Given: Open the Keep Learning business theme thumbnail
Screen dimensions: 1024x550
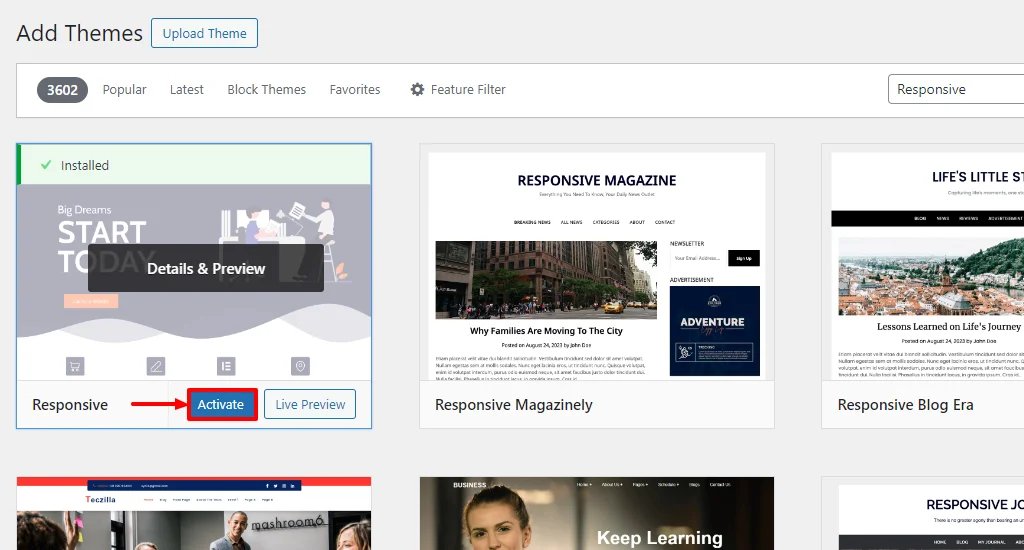Looking at the screenshot, I should pos(597,513).
